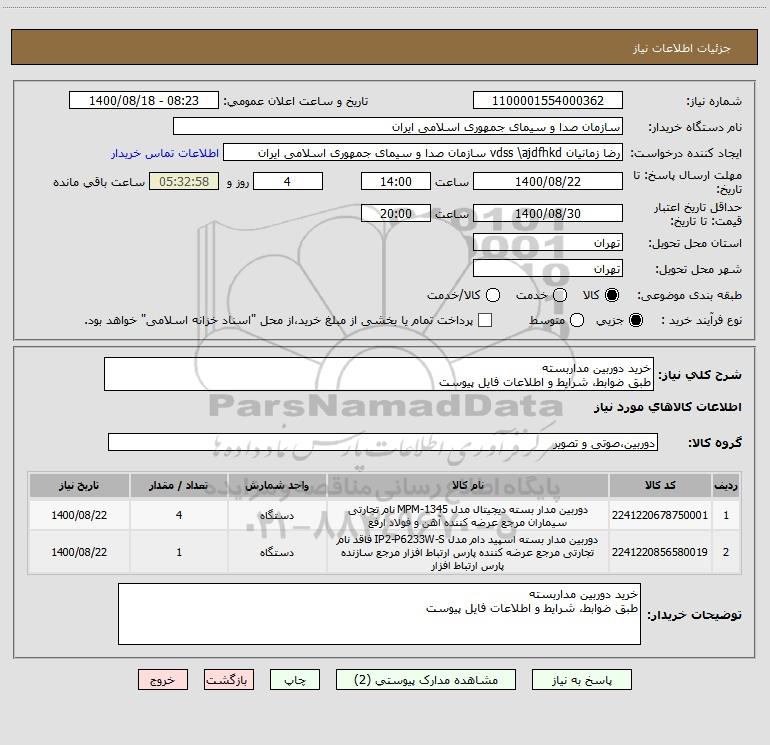The width and height of the screenshot is (770, 745).
Task: Click the بازگشت back button
Action: coord(229,680)
